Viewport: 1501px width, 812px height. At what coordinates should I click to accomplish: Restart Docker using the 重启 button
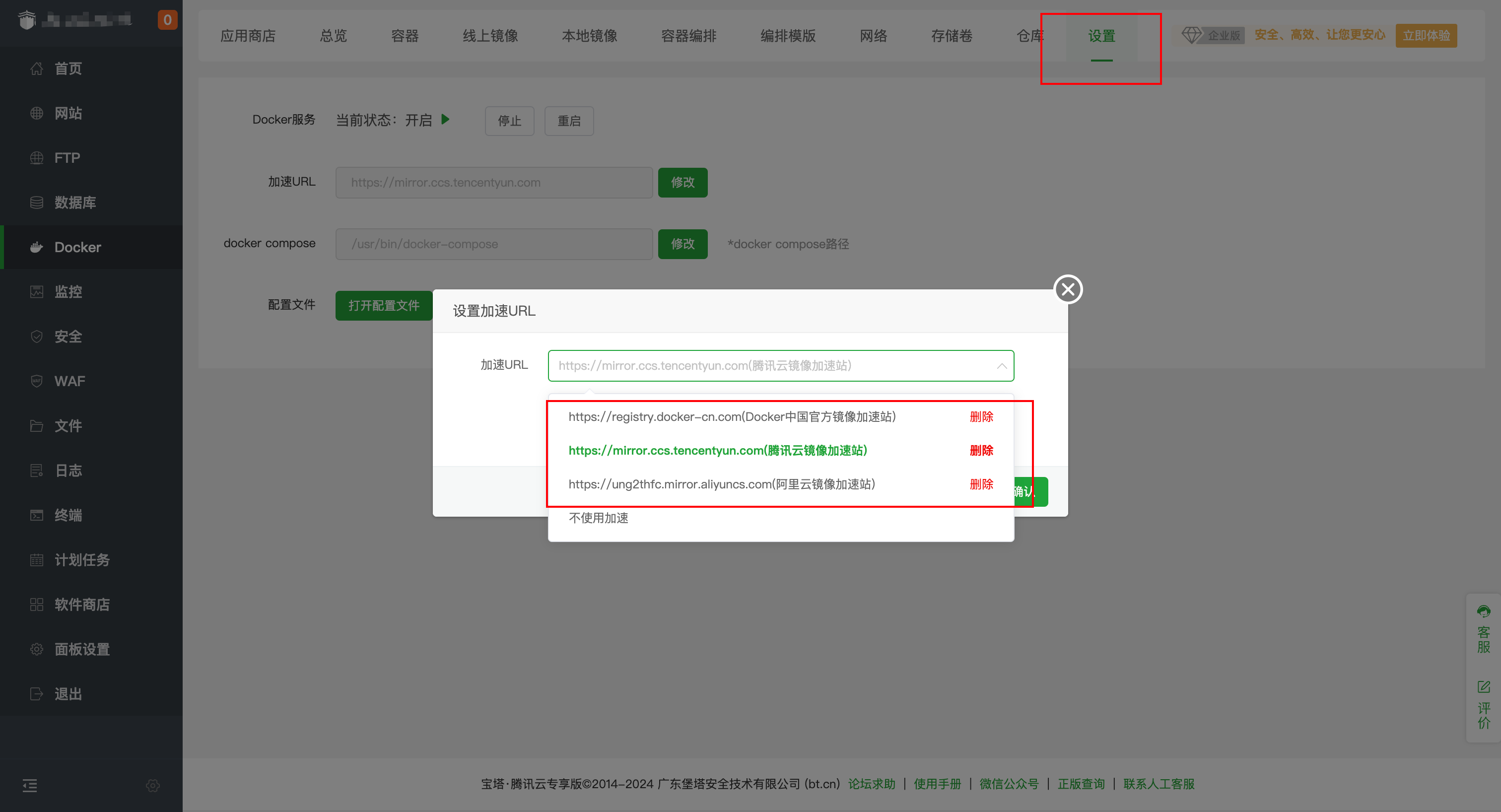[569, 121]
